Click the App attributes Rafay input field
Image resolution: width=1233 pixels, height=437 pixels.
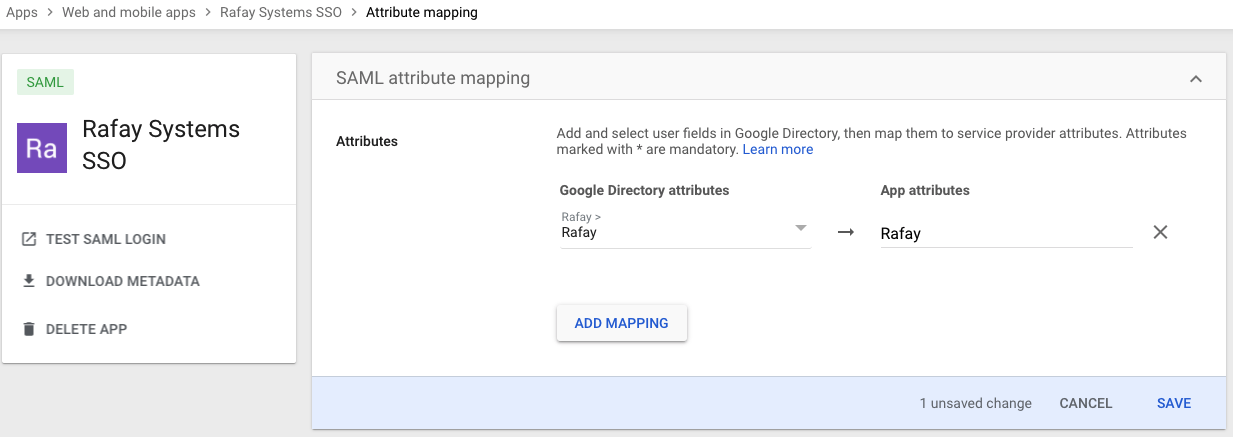pos(1006,233)
